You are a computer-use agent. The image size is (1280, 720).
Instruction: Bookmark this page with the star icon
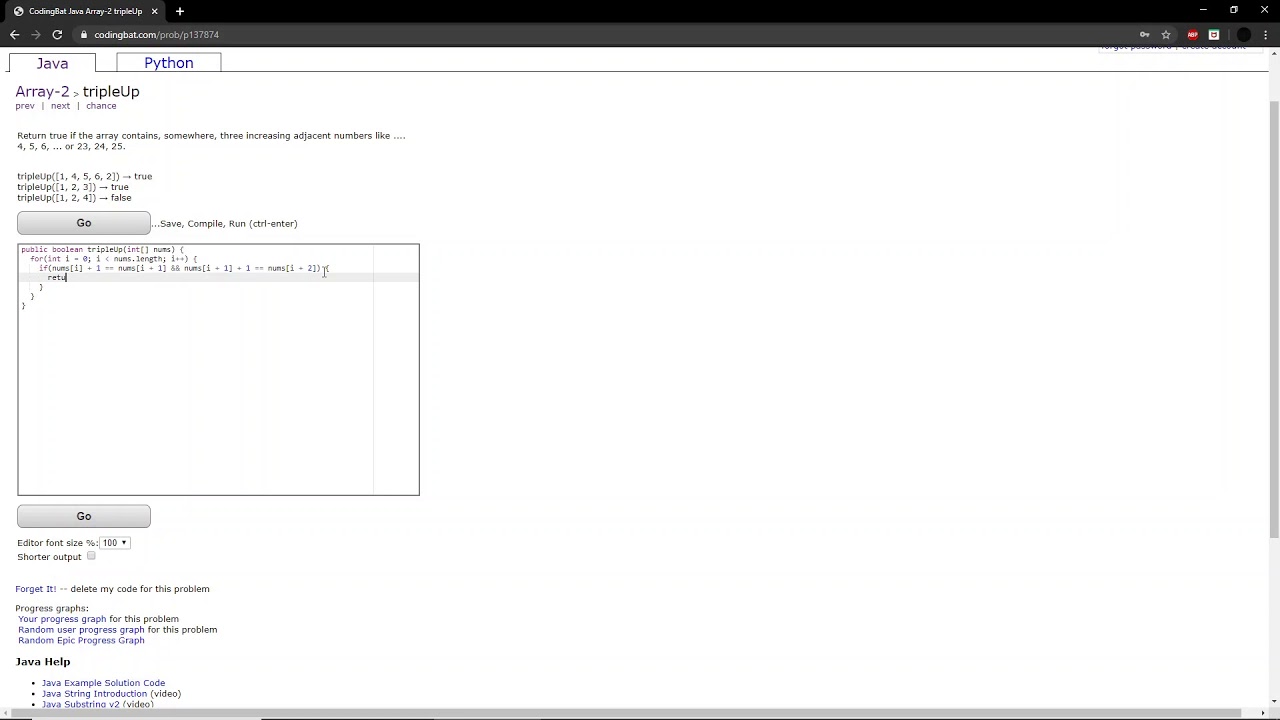point(1166,35)
